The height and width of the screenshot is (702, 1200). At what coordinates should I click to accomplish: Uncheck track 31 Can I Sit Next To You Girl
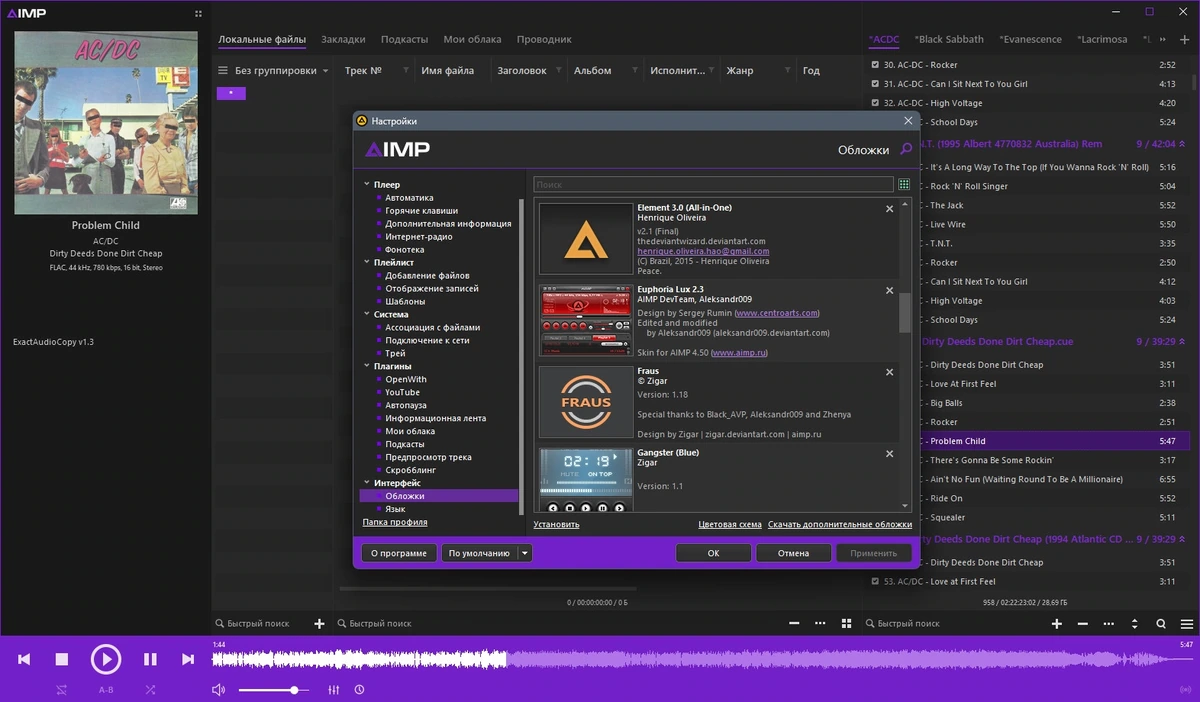pos(876,84)
